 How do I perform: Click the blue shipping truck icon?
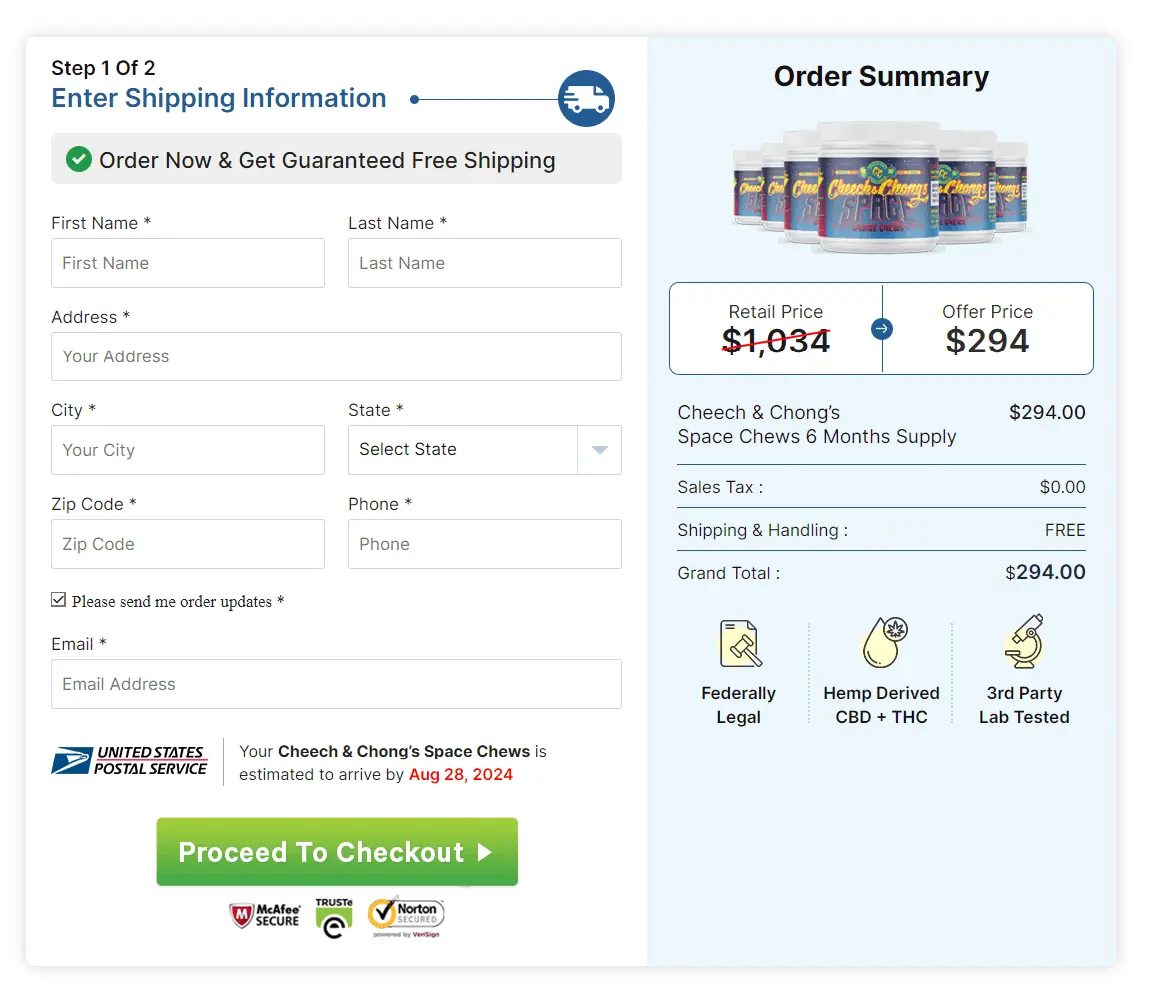click(586, 98)
